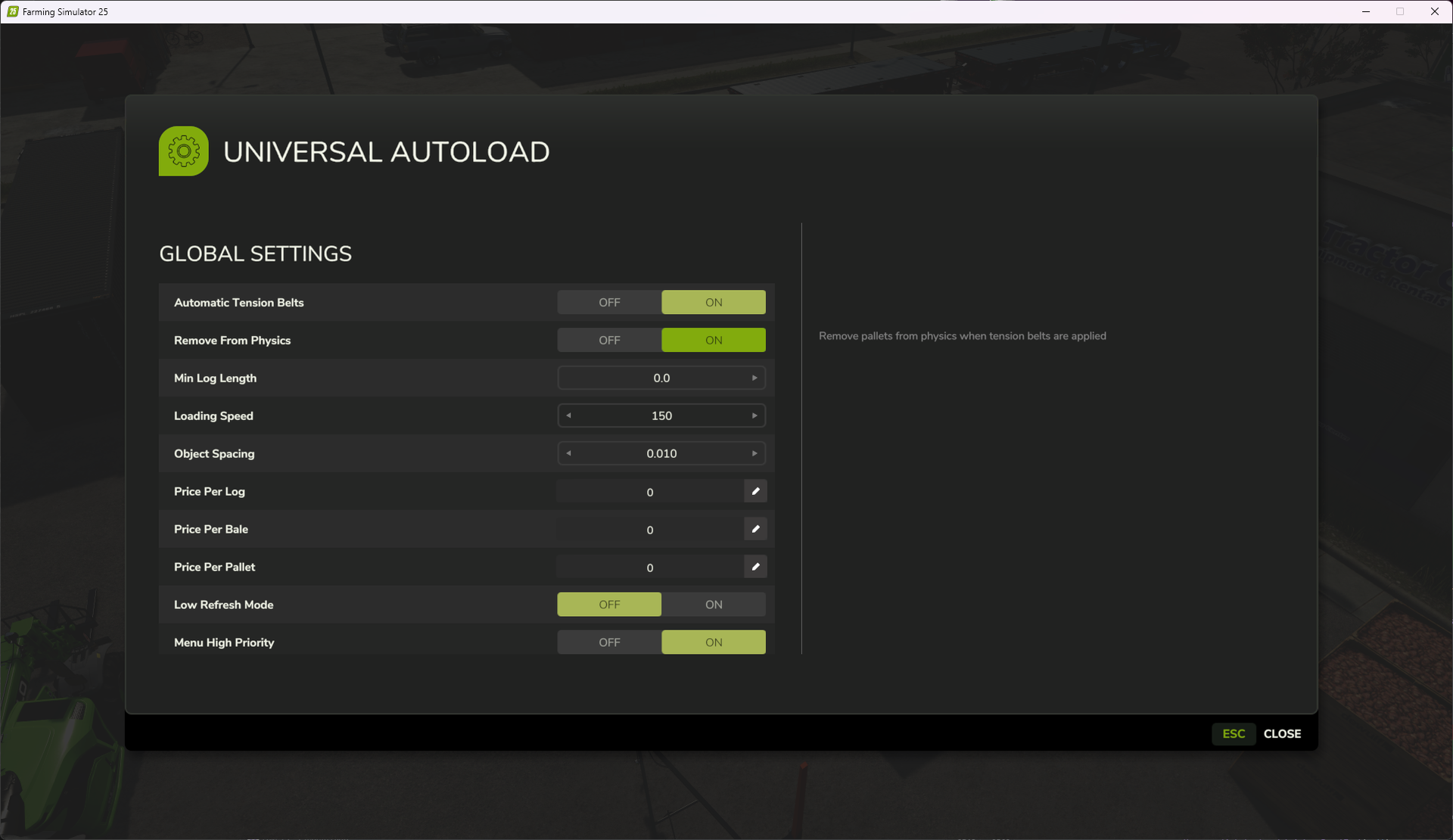
Task: Switch Menu High Priority to OFF
Action: click(609, 642)
